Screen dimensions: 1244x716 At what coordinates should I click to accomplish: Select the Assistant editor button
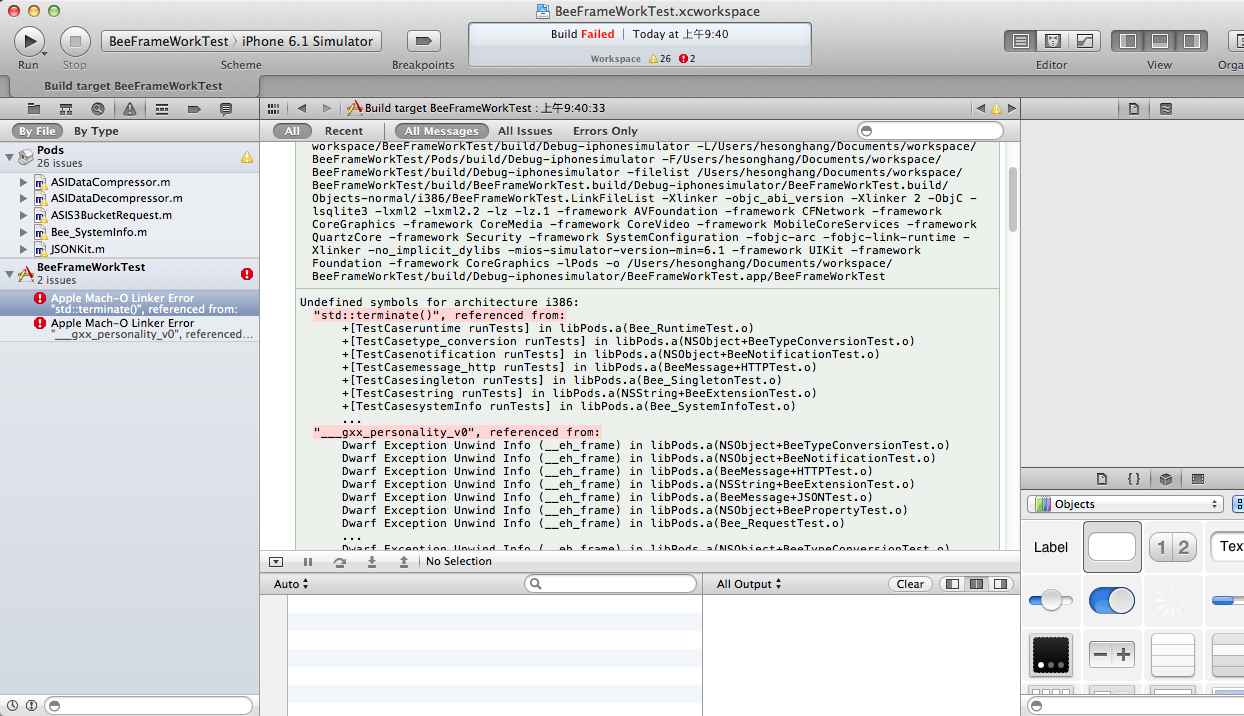[x=1052, y=41]
